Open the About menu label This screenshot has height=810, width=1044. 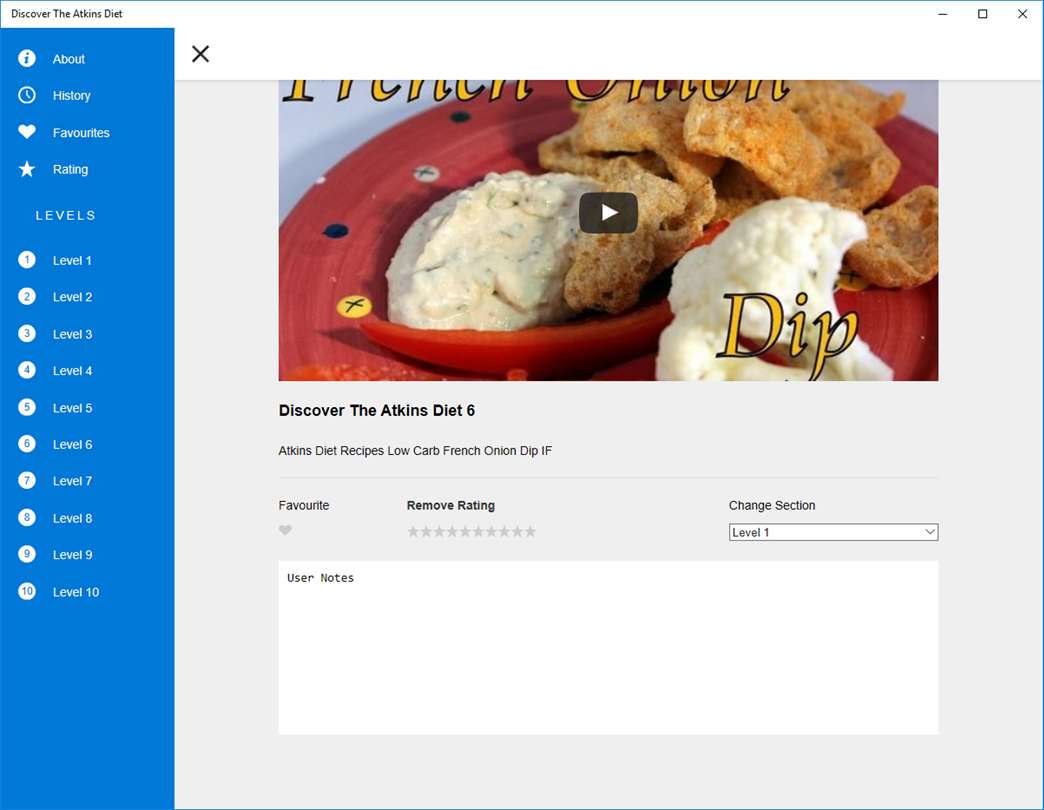point(69,59)
